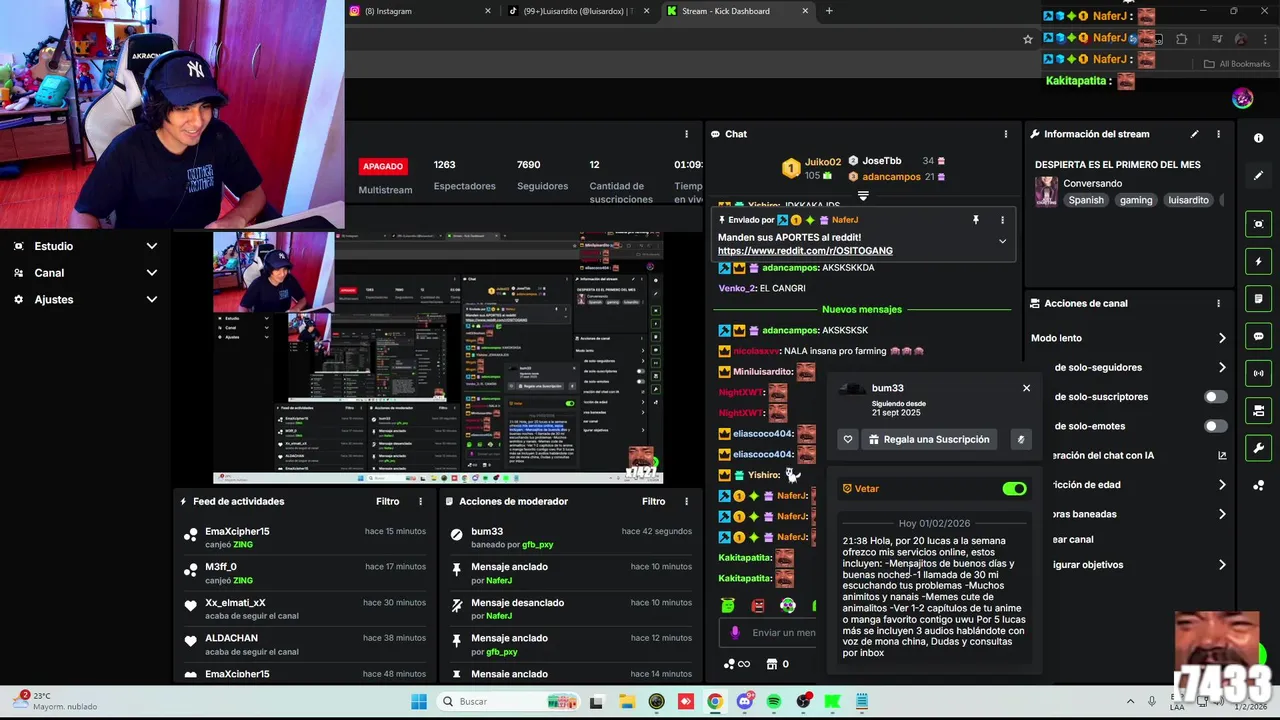Open external link for chat con IA
Screen dimensions: 1280x720
(1222, 455)
